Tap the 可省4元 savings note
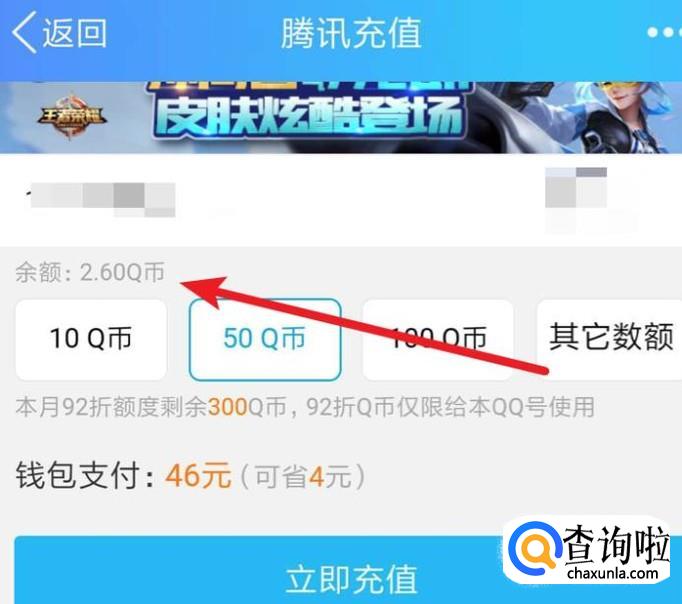Image resolution: width=682 pixels, height=604 pixels. [x=302, y=477]
